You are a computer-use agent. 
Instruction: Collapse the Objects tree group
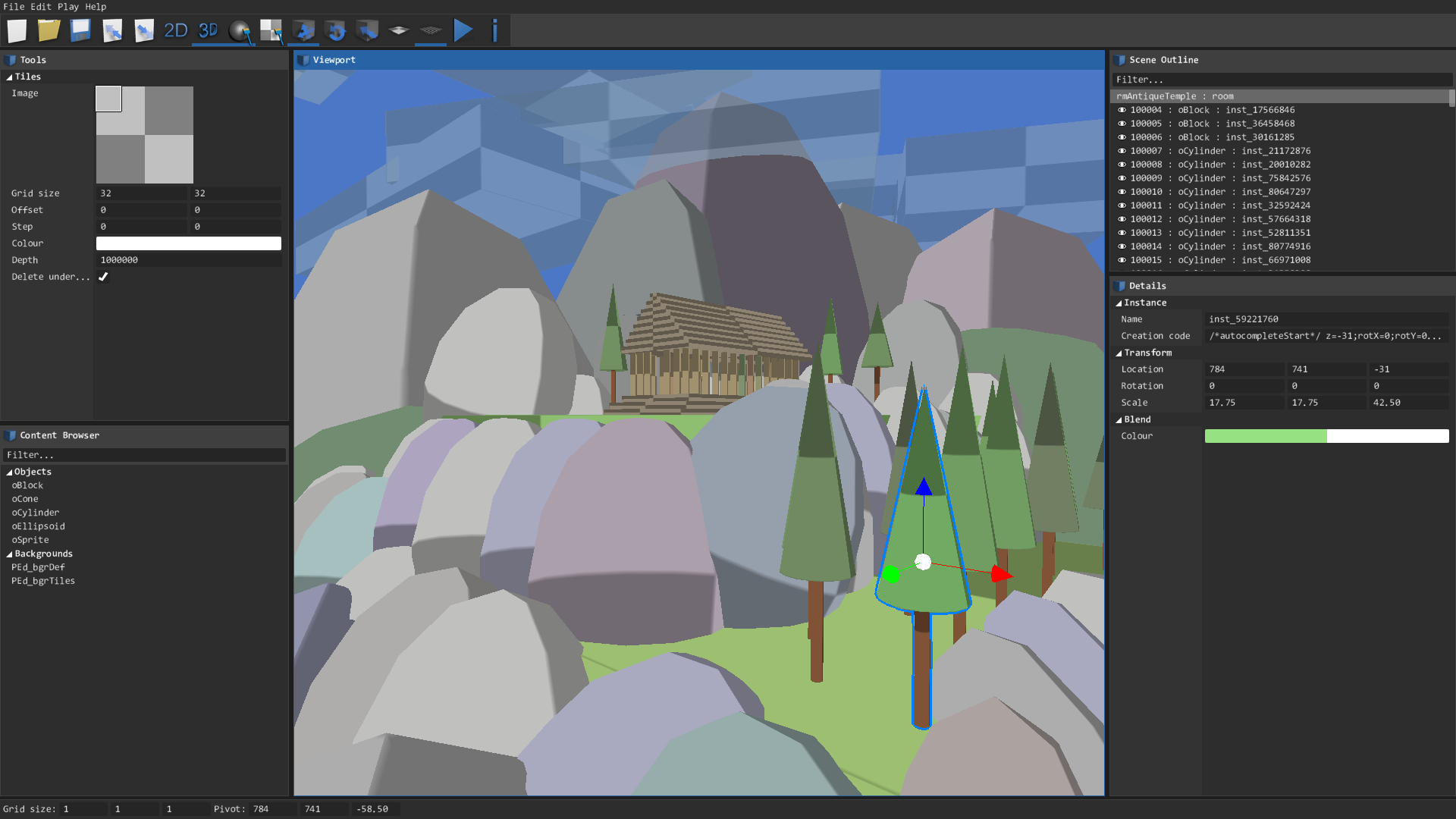coord(9,472)
